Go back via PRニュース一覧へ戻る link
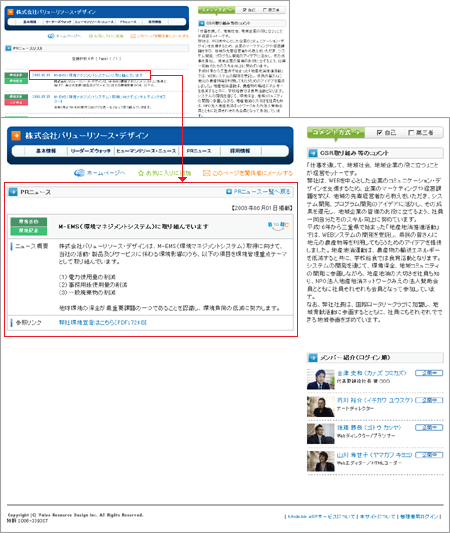The height and width of the screenshot is (533, 450). pyautogui.click(x=262, y=192)
